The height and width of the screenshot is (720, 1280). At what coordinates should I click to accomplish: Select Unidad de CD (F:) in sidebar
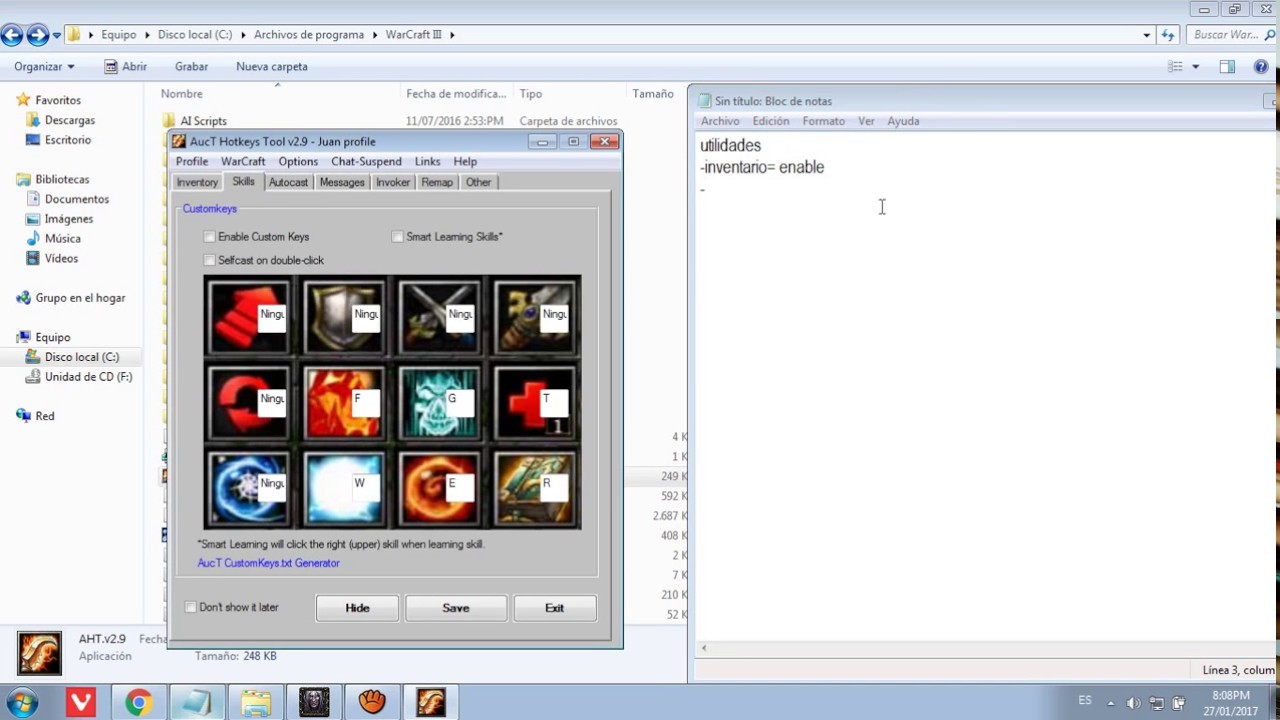click(88, 377)
